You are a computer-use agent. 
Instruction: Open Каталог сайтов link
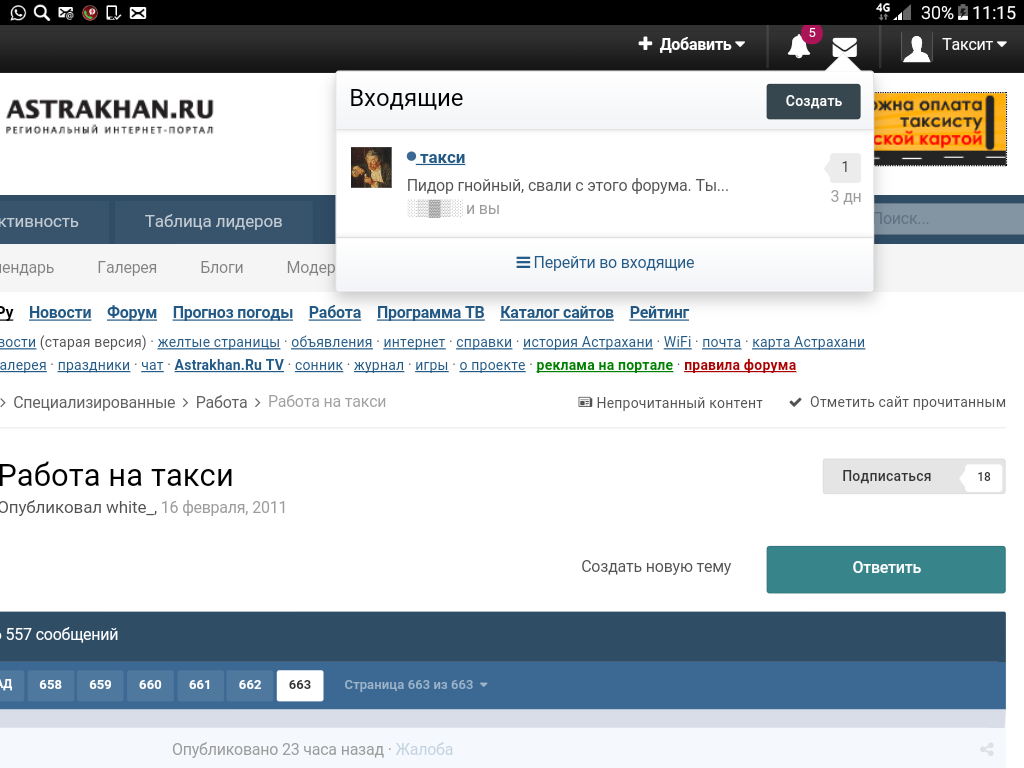pos(557,313)
